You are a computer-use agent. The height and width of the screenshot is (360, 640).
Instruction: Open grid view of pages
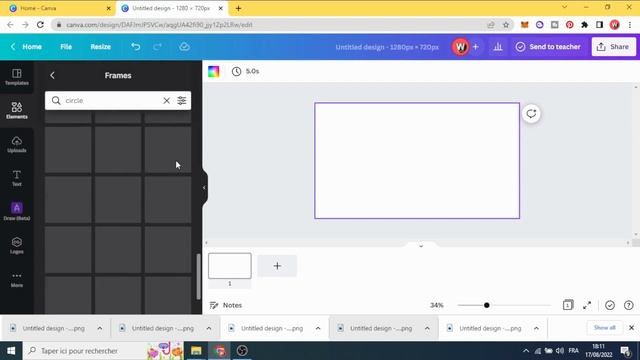click(x=568, y=305)
